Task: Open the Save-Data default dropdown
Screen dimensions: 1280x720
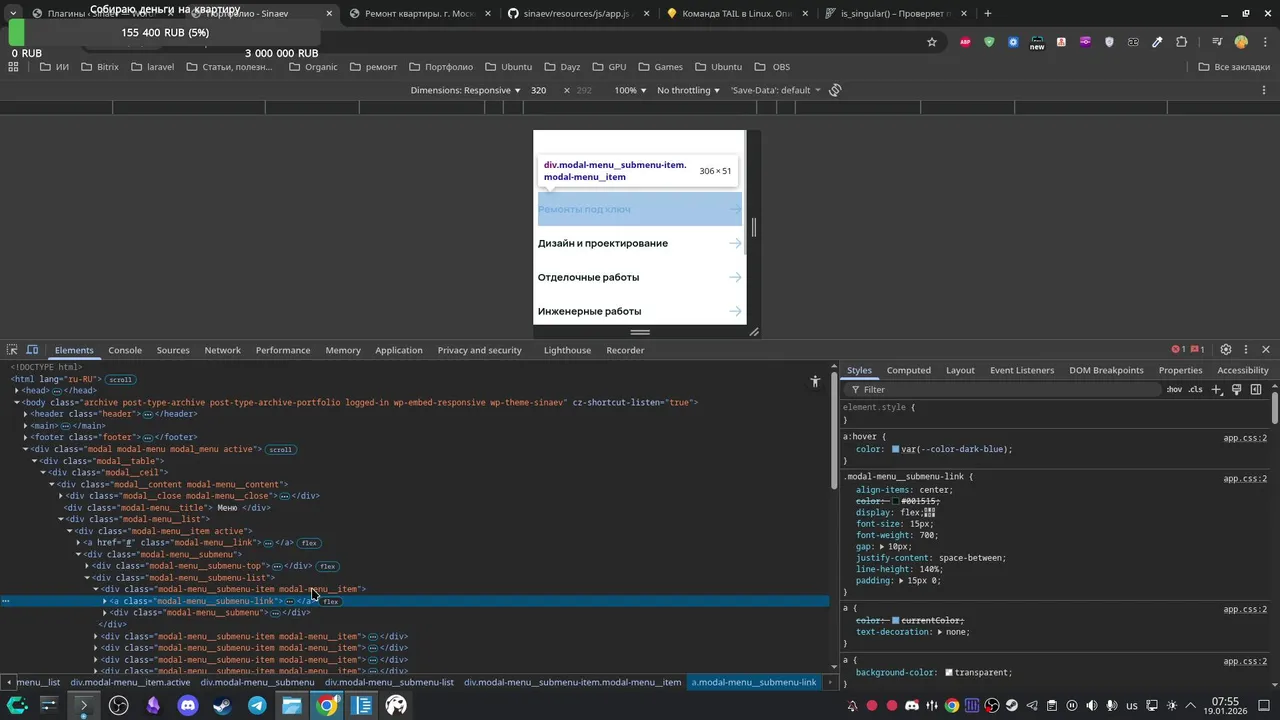Action: pos(775,90)
